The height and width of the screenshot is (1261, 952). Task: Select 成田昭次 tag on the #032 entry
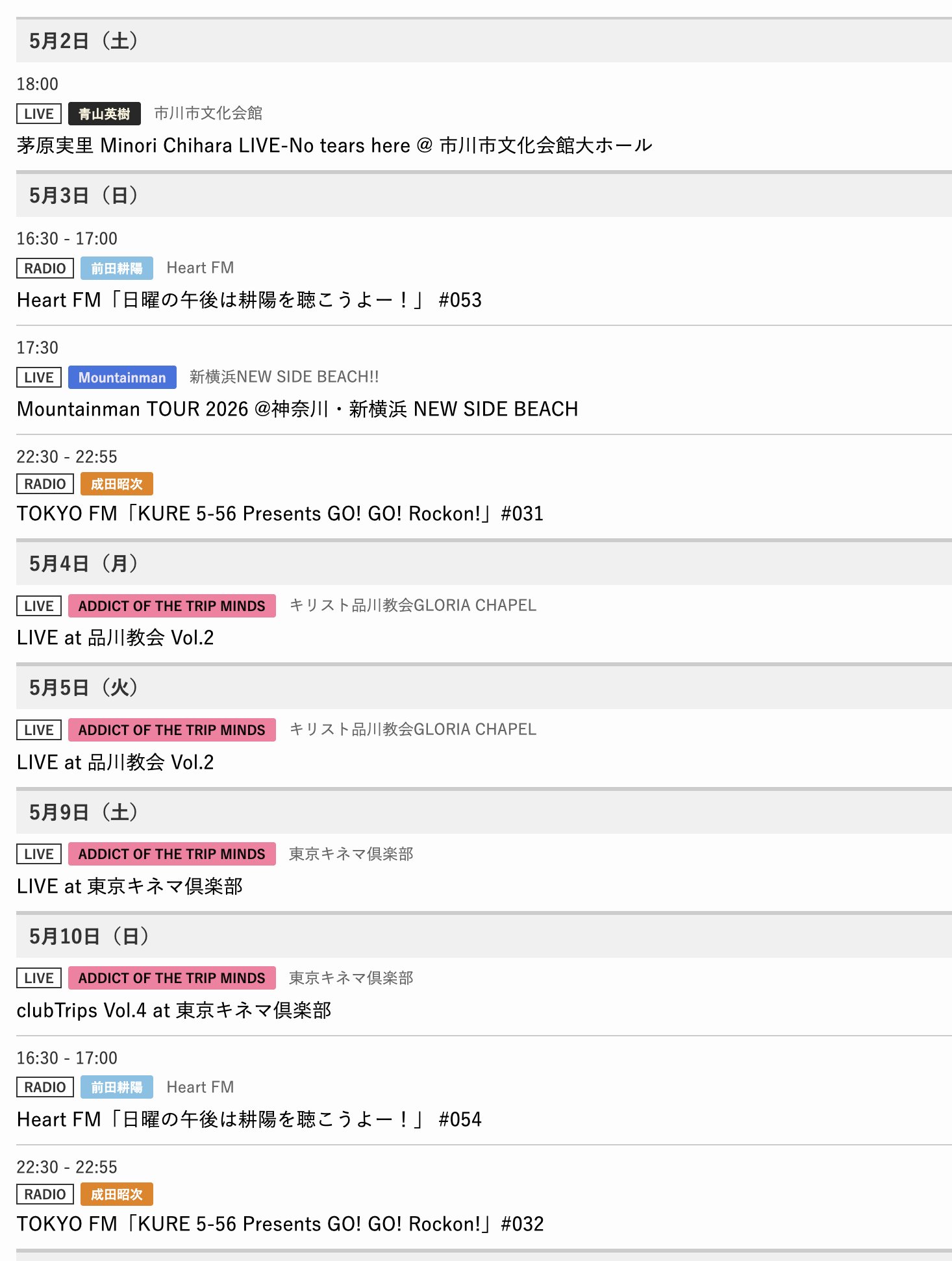pos(116,1194)
